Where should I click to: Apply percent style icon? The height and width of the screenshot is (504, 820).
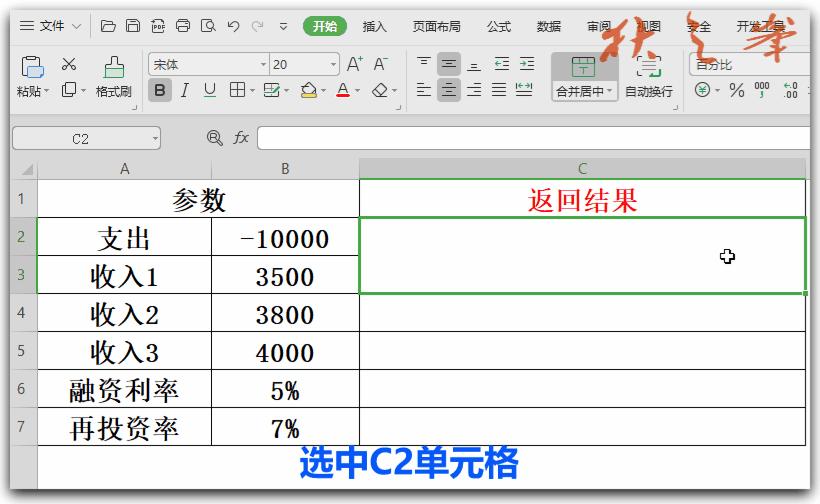click(x=736, y=90)
